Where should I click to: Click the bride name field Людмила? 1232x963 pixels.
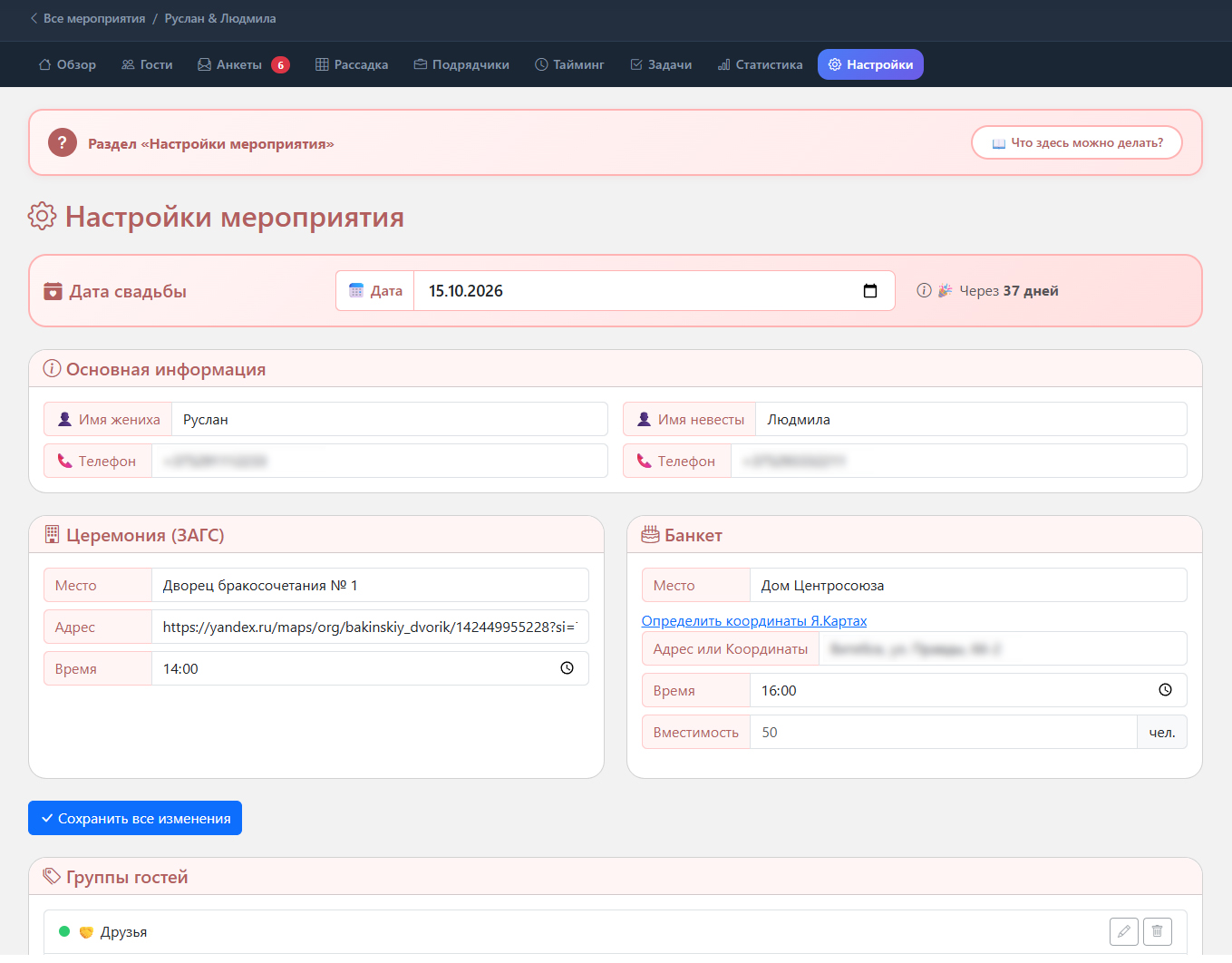click(x=971, y=419)
